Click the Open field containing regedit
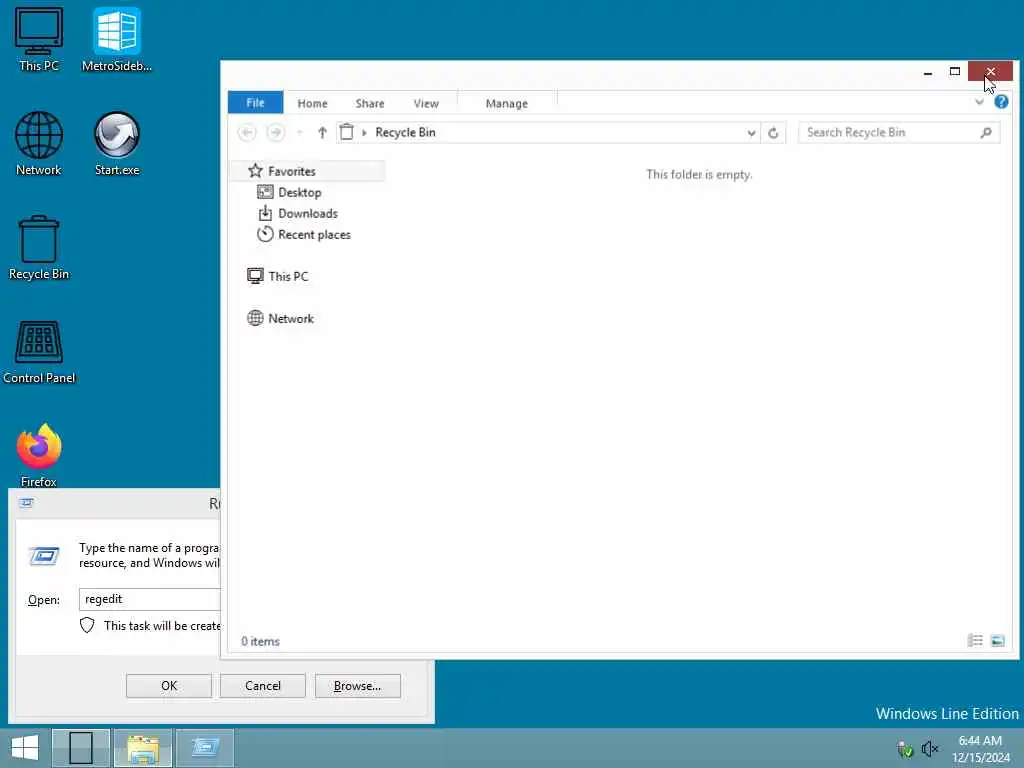The height and width of the screenshot is (768, 1024). [150, 599]
